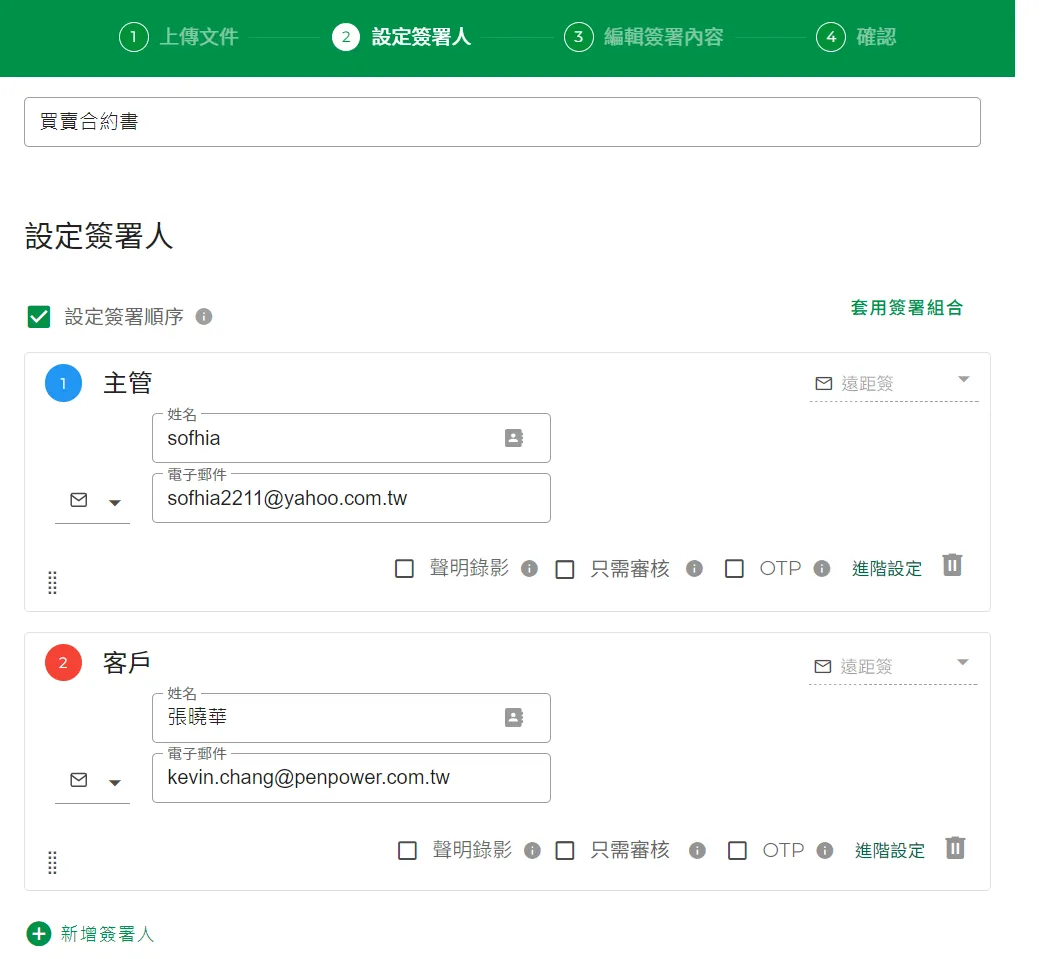This screenshot has height=959, width=1048.
Task: Click info icon beside 聲明錄影 in 主管 card
Action: (530, 569)
